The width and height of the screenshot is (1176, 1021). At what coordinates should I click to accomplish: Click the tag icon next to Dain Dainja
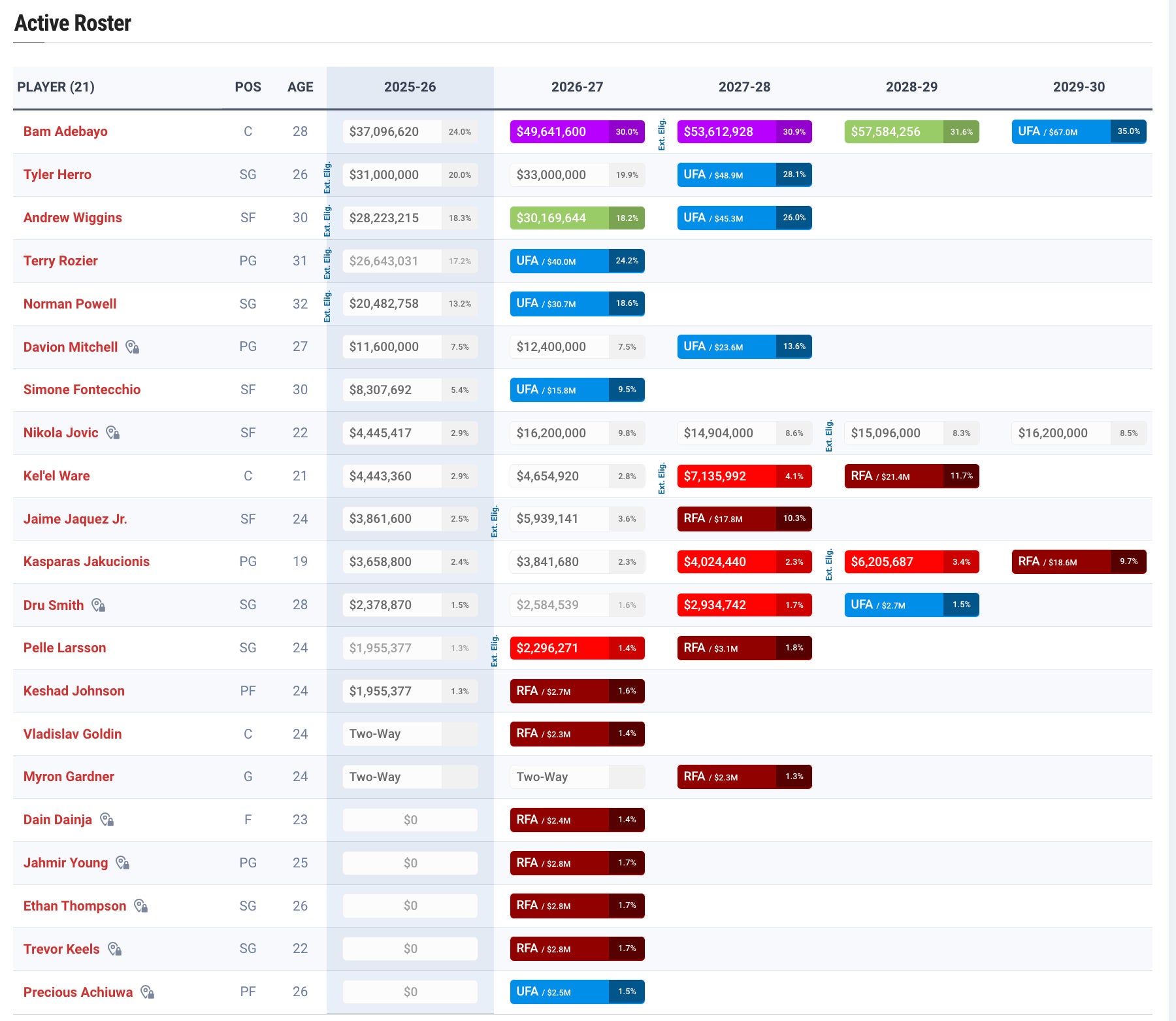(107, 820)
